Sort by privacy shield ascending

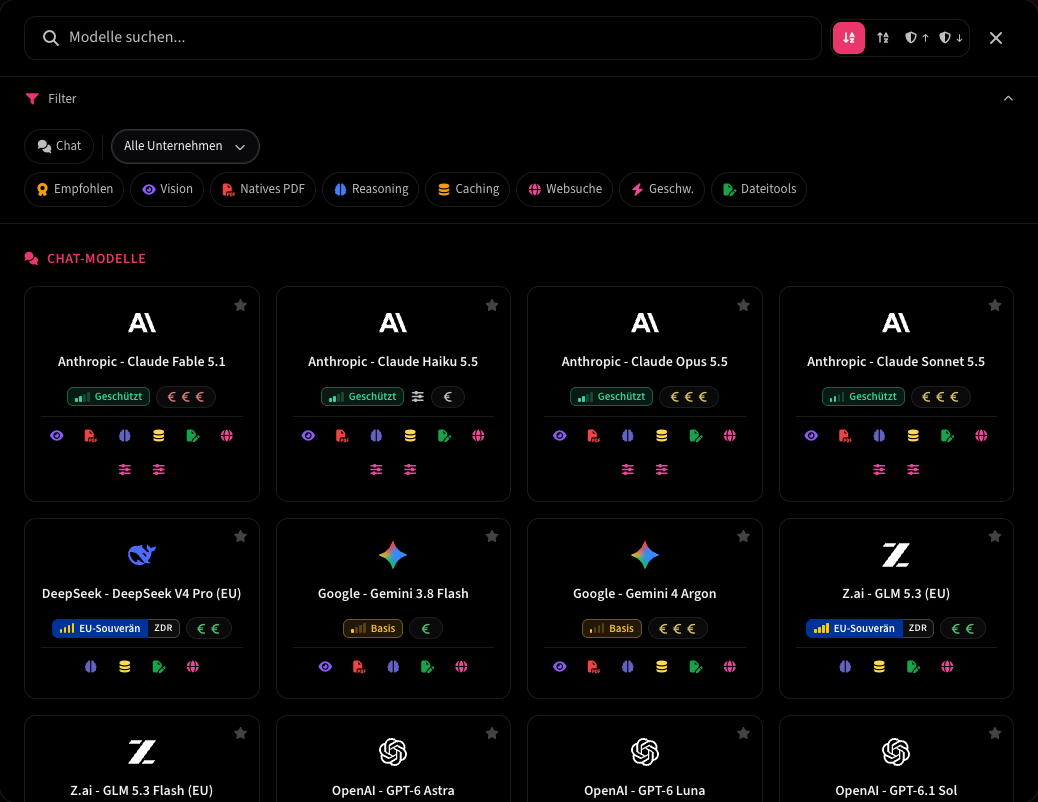[917, 38]
